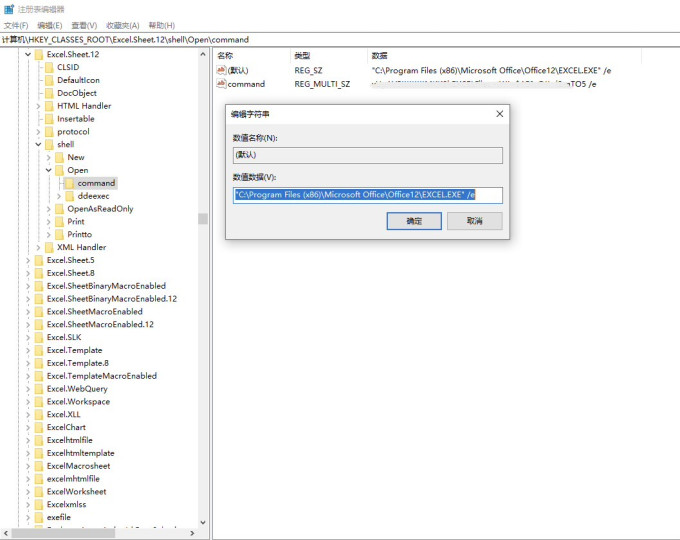Click the tree scroll-up arrow
The height and width of the screenshot is (540, 680).
pyautogui.click(x=203, y=54)
